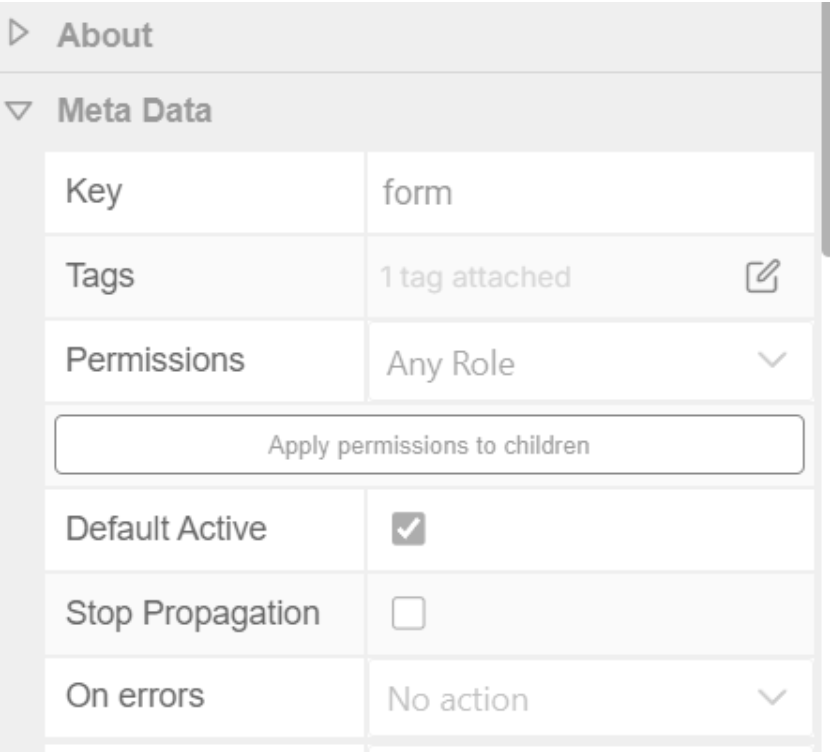Click the Meta Data section header text
830x756 pixels.
134,110
